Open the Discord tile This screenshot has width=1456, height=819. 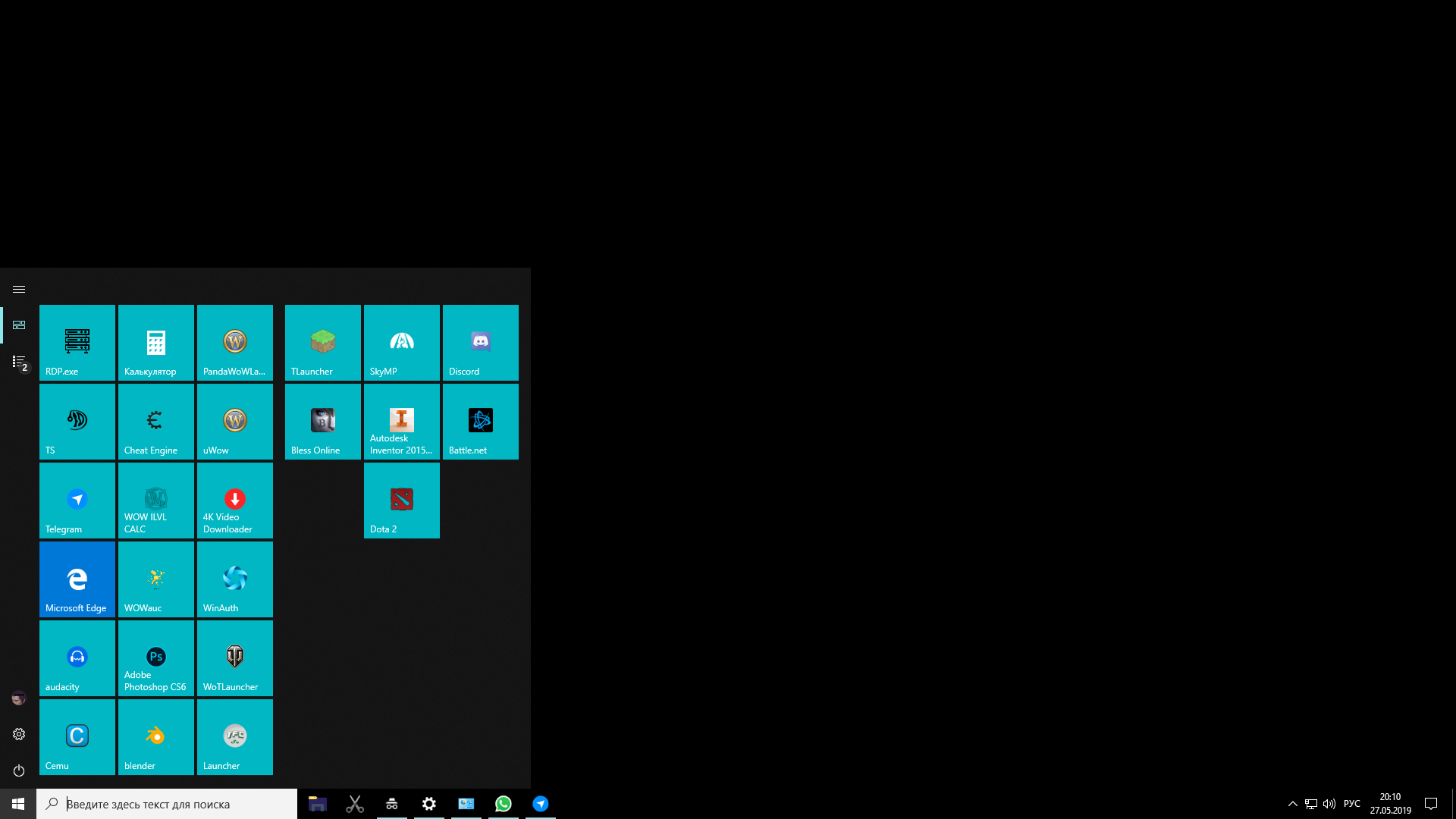(481, 343)
